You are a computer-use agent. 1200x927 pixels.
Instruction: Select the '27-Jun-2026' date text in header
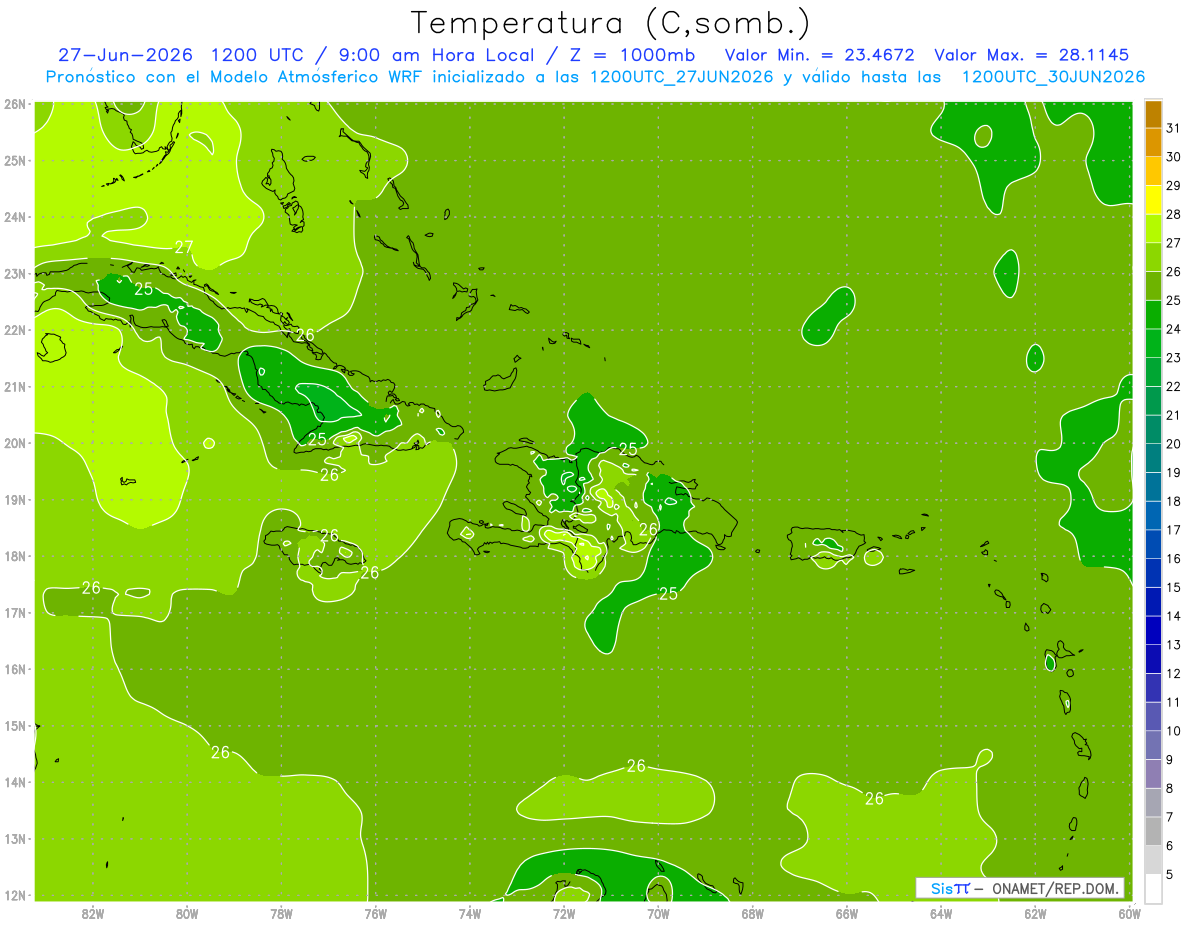click(x=126, y=55)
